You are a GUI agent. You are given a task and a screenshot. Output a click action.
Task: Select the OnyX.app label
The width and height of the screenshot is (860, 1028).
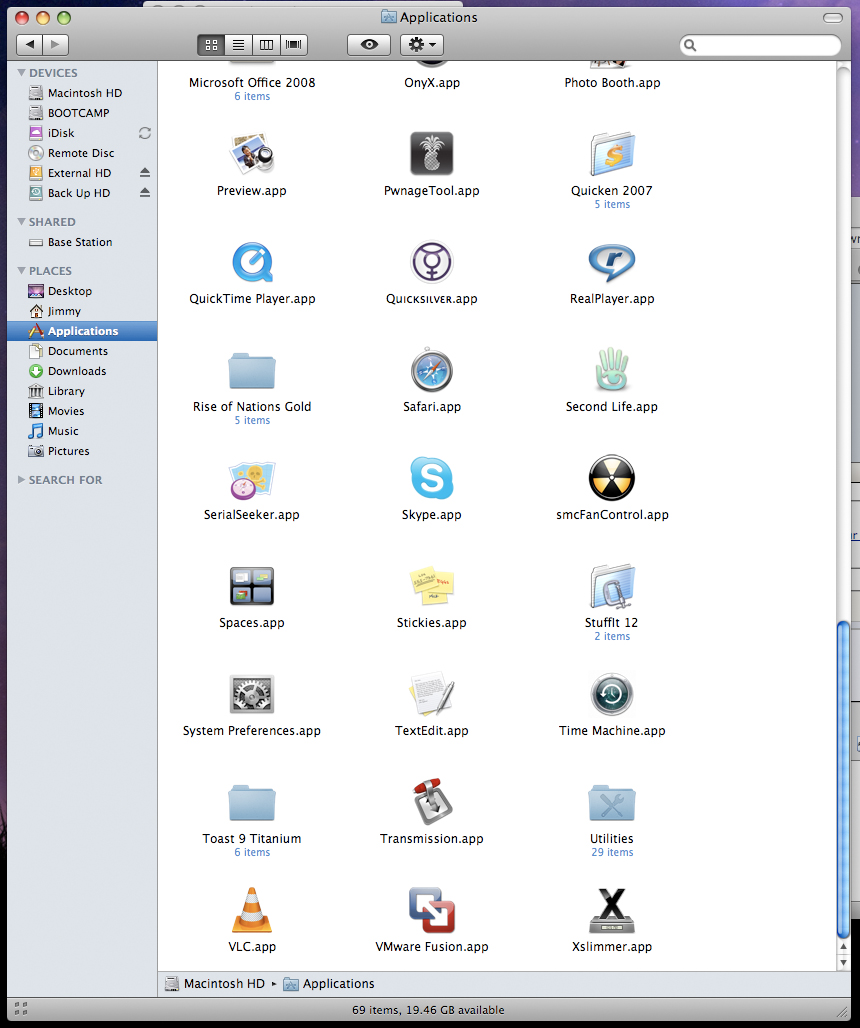point(431,83)
